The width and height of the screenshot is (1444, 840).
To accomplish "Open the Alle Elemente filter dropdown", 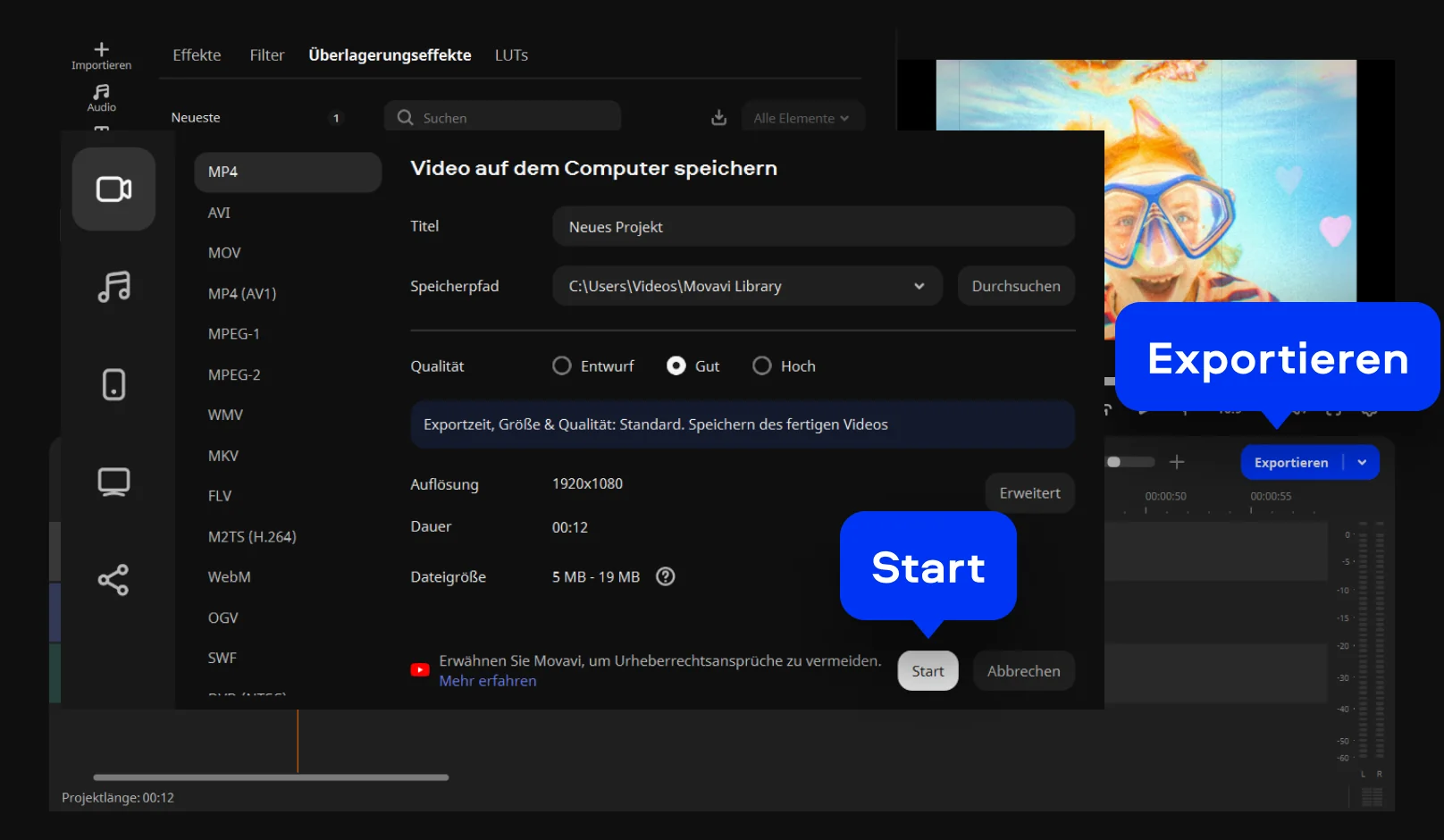I will (x=802, y=118).
